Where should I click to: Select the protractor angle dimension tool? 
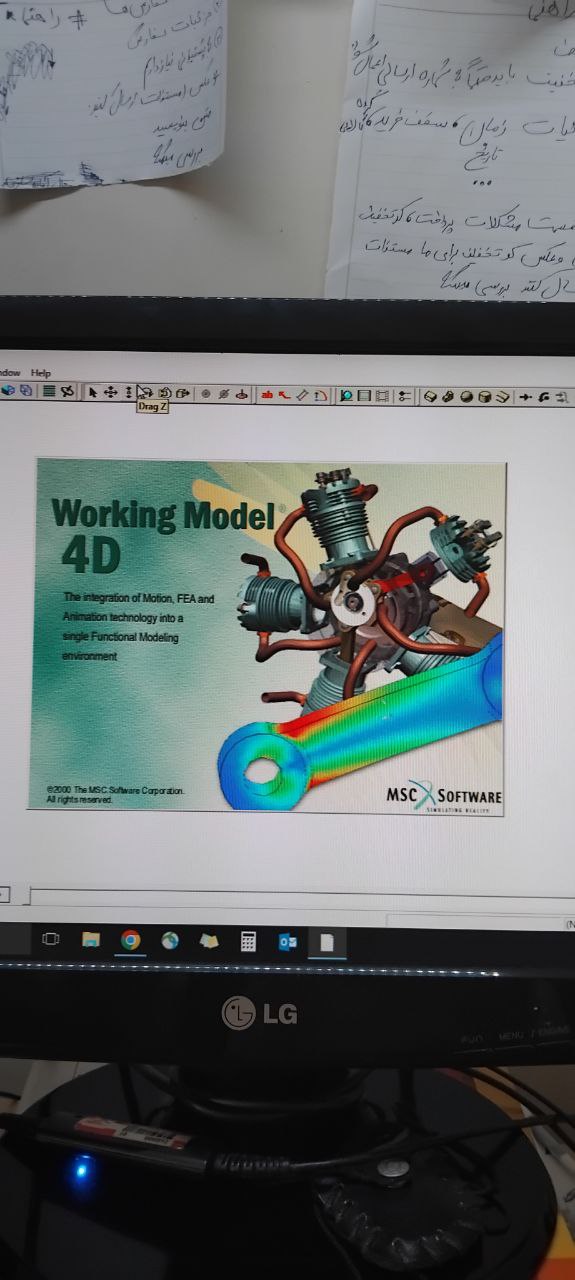pyautogui.click(x=321, y=395)
